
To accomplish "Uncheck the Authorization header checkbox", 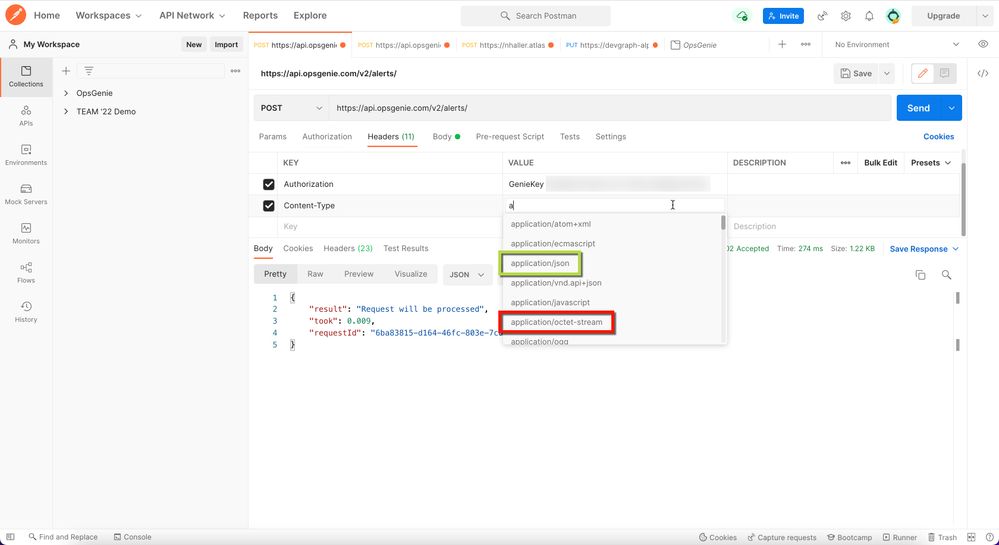I will (269, 184).
